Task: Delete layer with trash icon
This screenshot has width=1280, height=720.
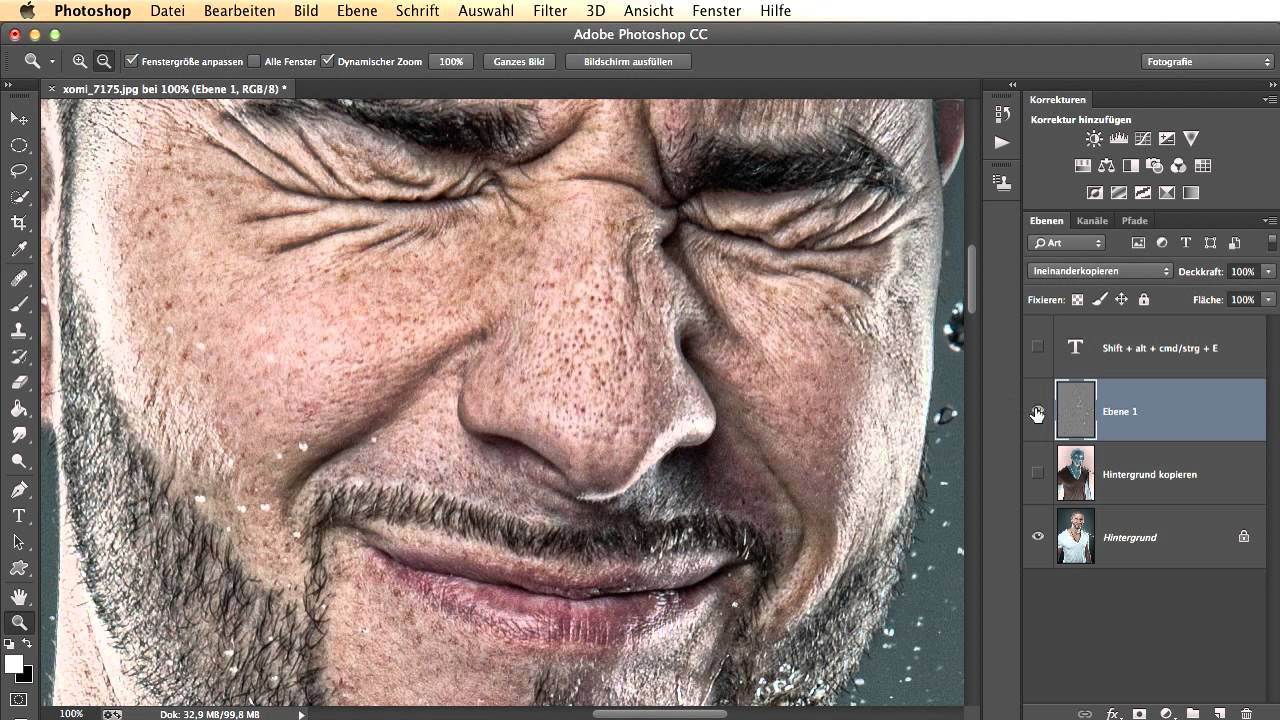Action: tap(1246, 713)
